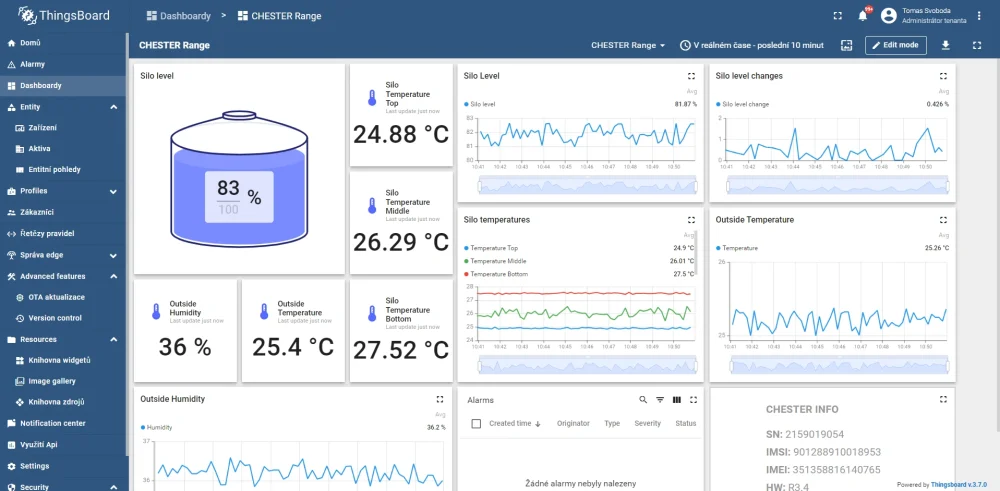The height and width of the screenshot is (491, 1000).
Task: Collapse Entity section chevron
Action: coord(114,107)
